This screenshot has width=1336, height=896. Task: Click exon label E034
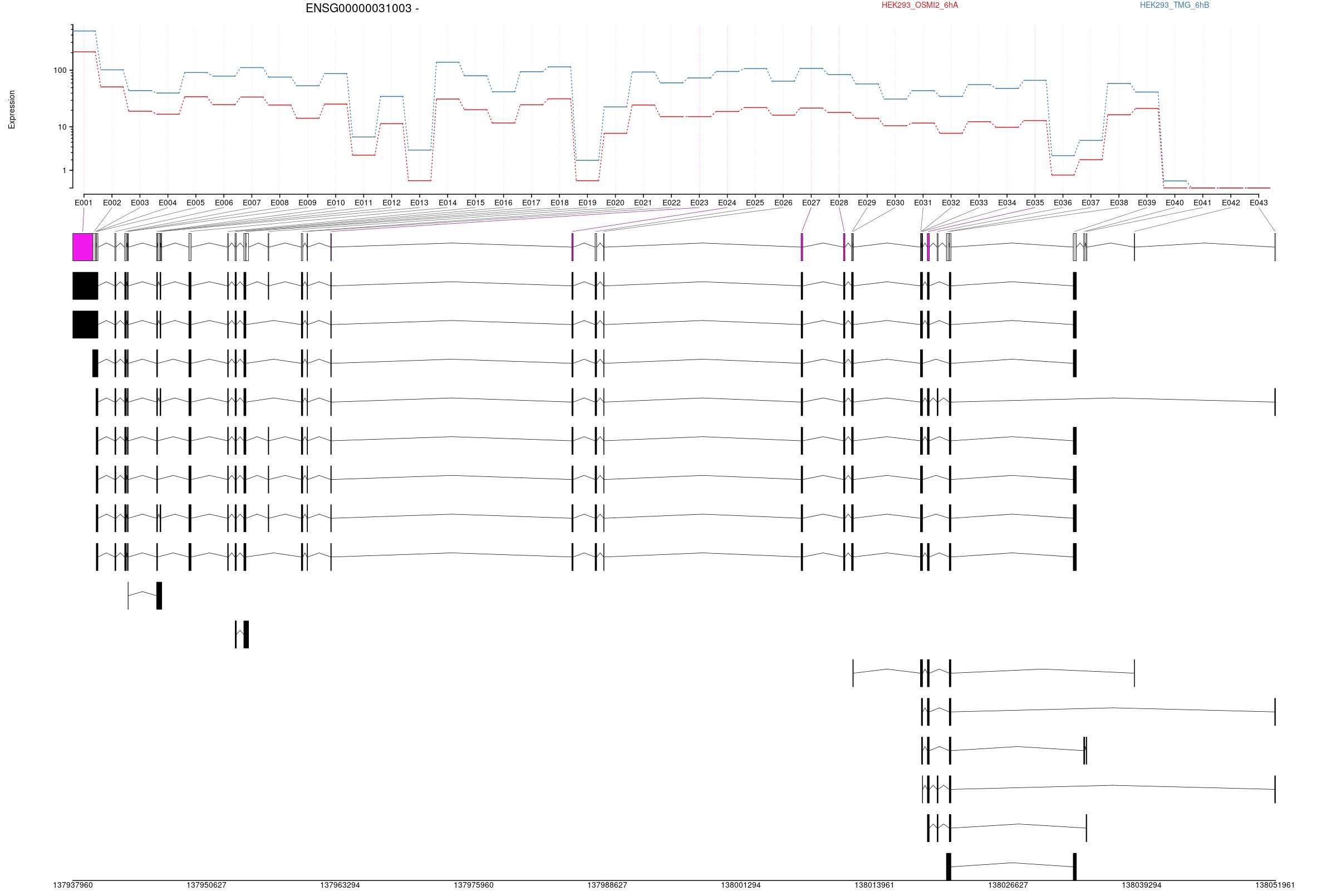[x=1007, y=203]
